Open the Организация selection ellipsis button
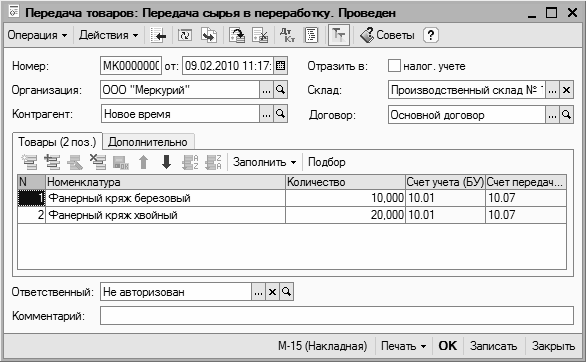The height and width of the screenshot is (362, 586). pos(266,90)
